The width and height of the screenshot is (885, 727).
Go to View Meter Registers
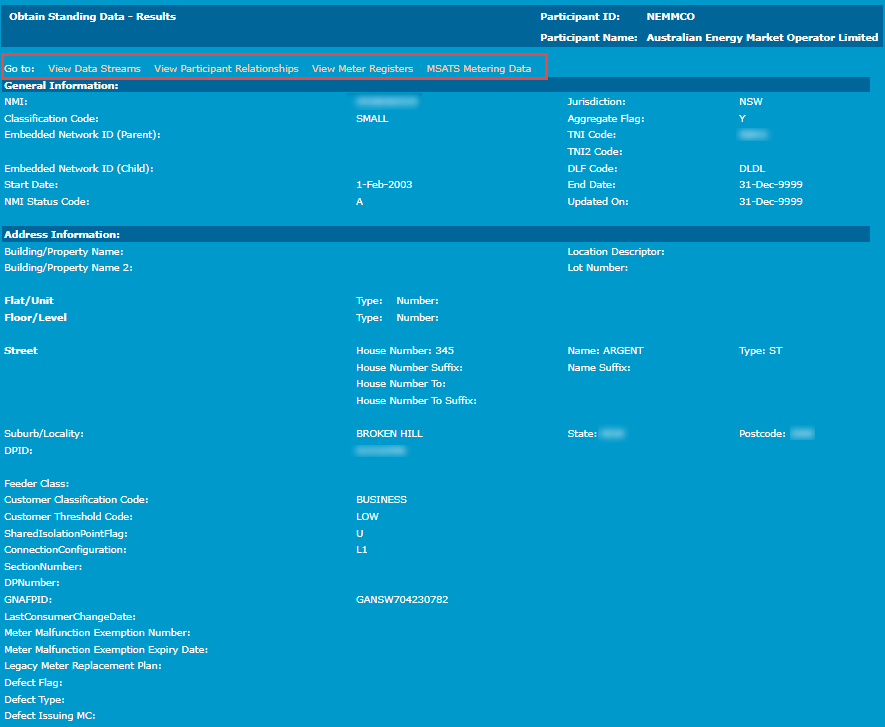[x=362, y=69]
